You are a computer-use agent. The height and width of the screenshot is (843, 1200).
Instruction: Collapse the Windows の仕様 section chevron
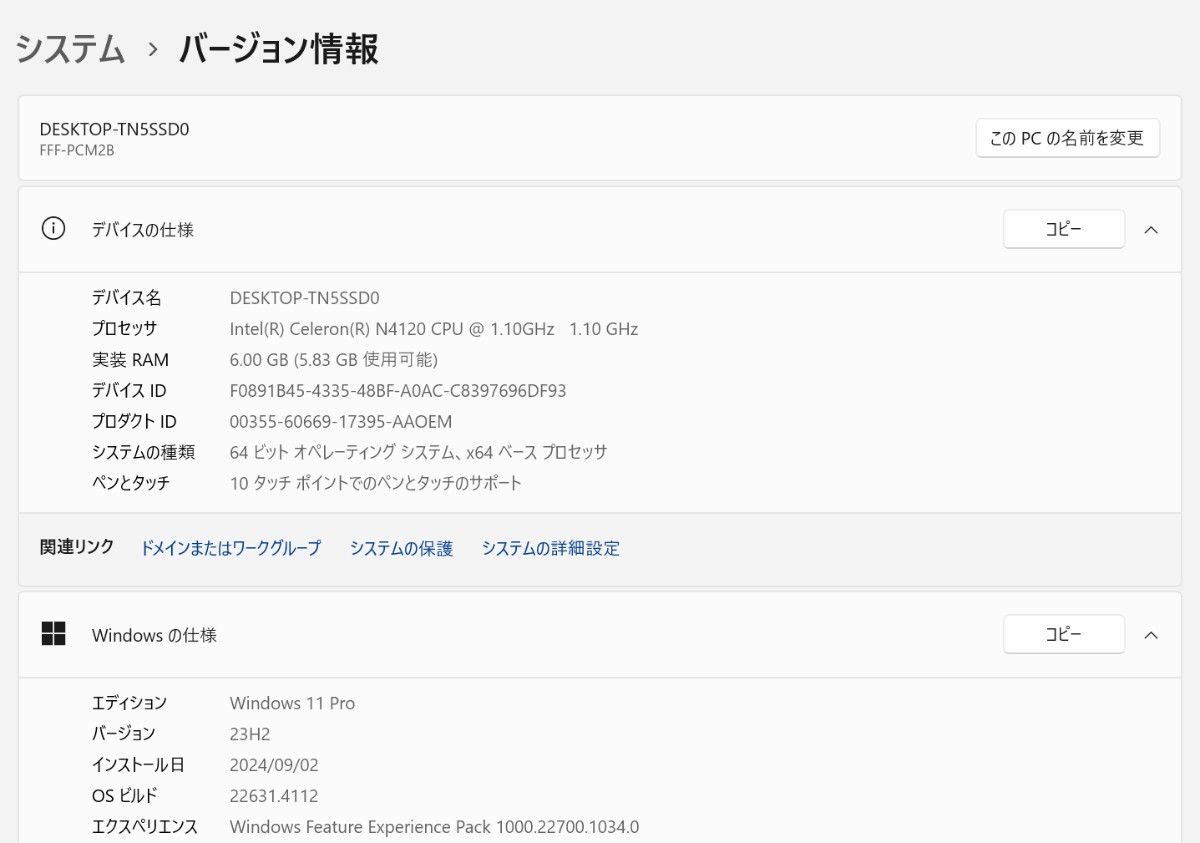1151,635
